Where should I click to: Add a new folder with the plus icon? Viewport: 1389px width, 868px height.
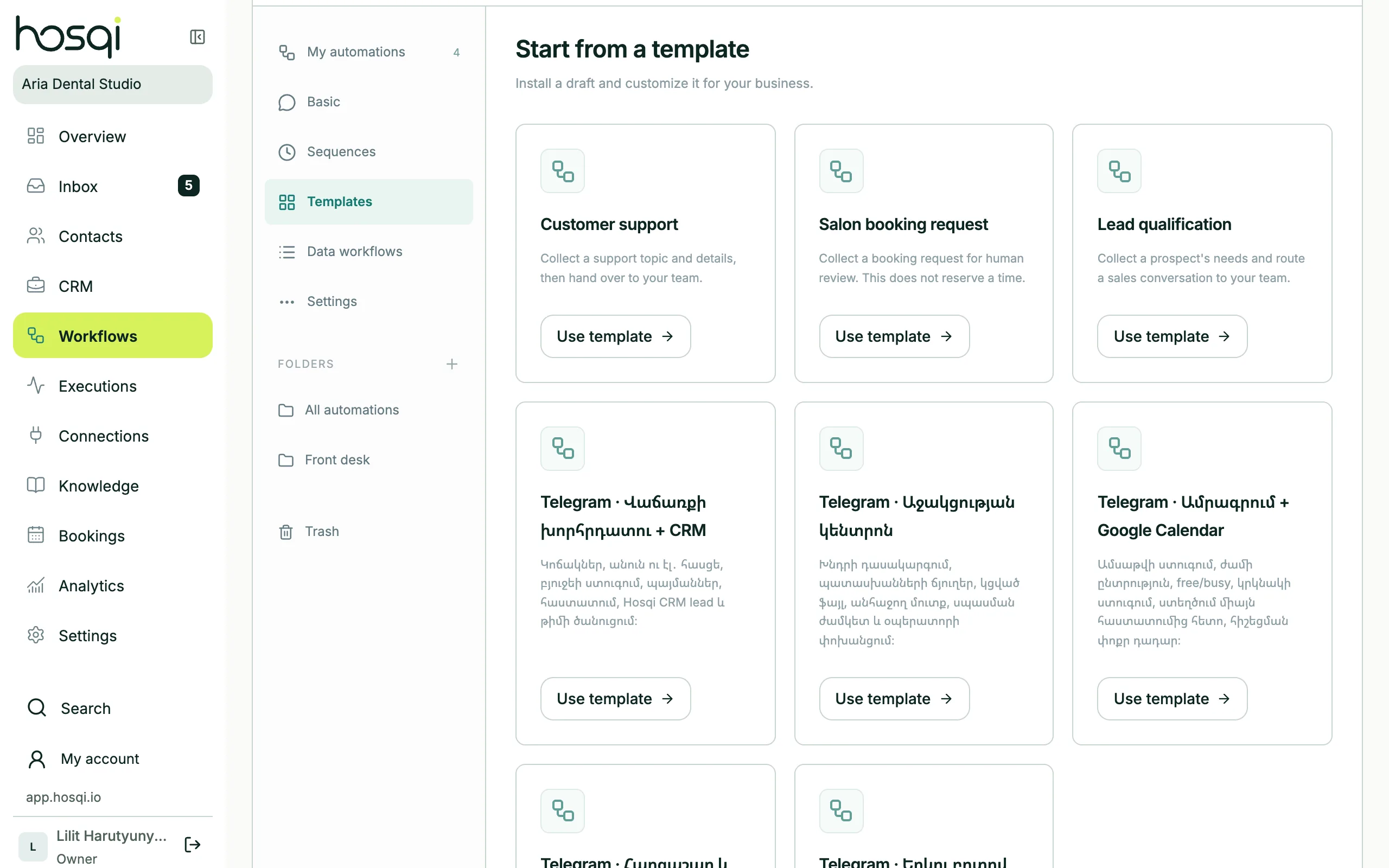click(452, 364)
